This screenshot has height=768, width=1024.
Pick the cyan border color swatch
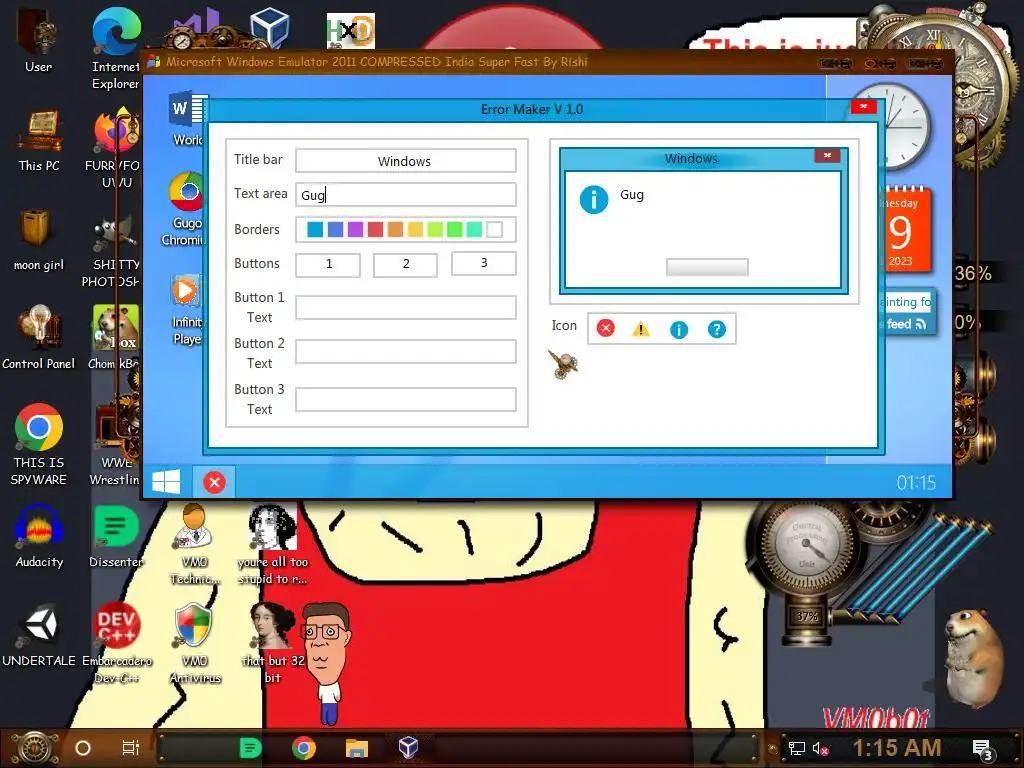315,229
